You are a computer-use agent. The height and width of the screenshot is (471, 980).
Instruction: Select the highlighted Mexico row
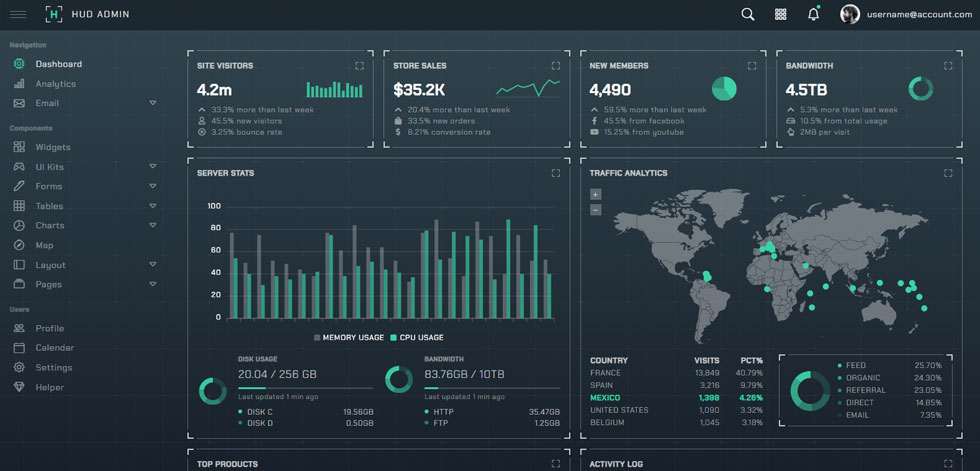(676, 398)
